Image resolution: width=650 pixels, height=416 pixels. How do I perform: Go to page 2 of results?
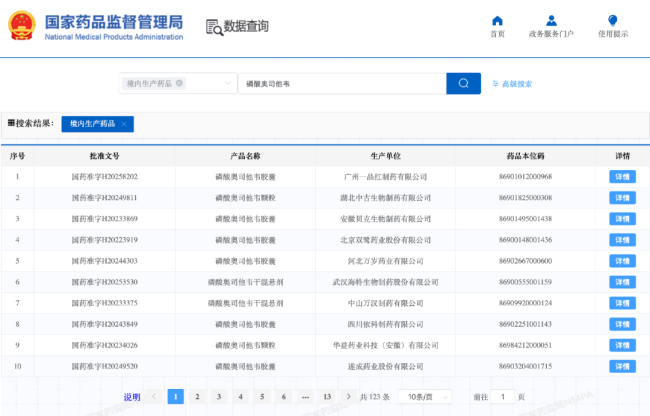pyautogui.click(x=197, y=397)
